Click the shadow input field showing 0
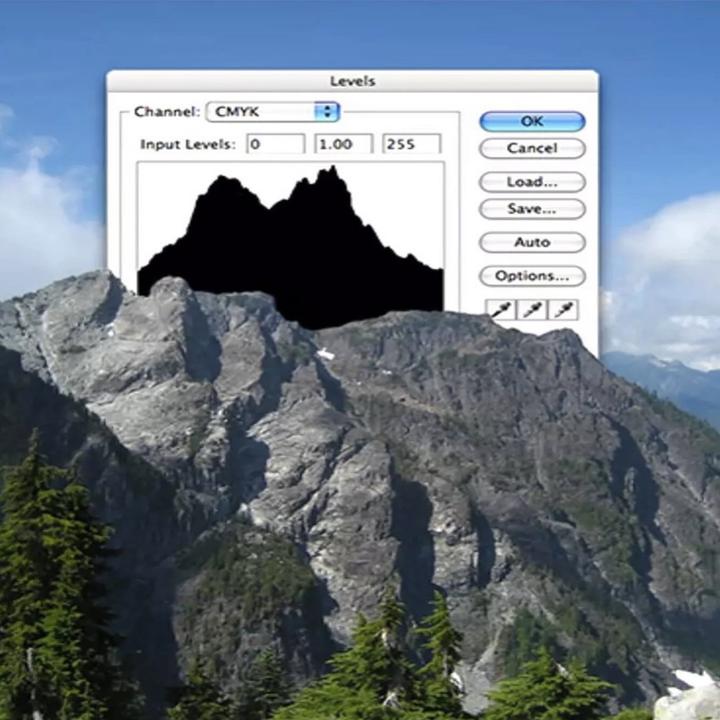 (275, 144)
